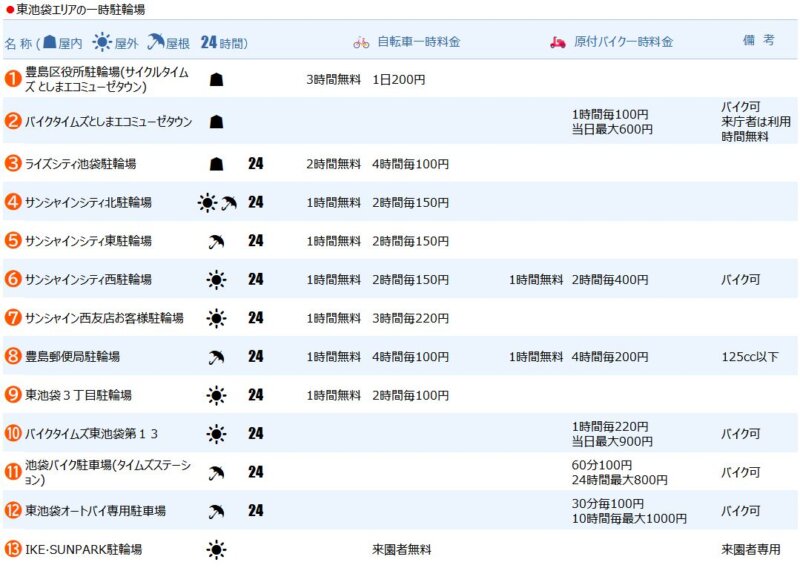
Task: Click the 屋内 indoor legend icon
Action: point(49,43)
